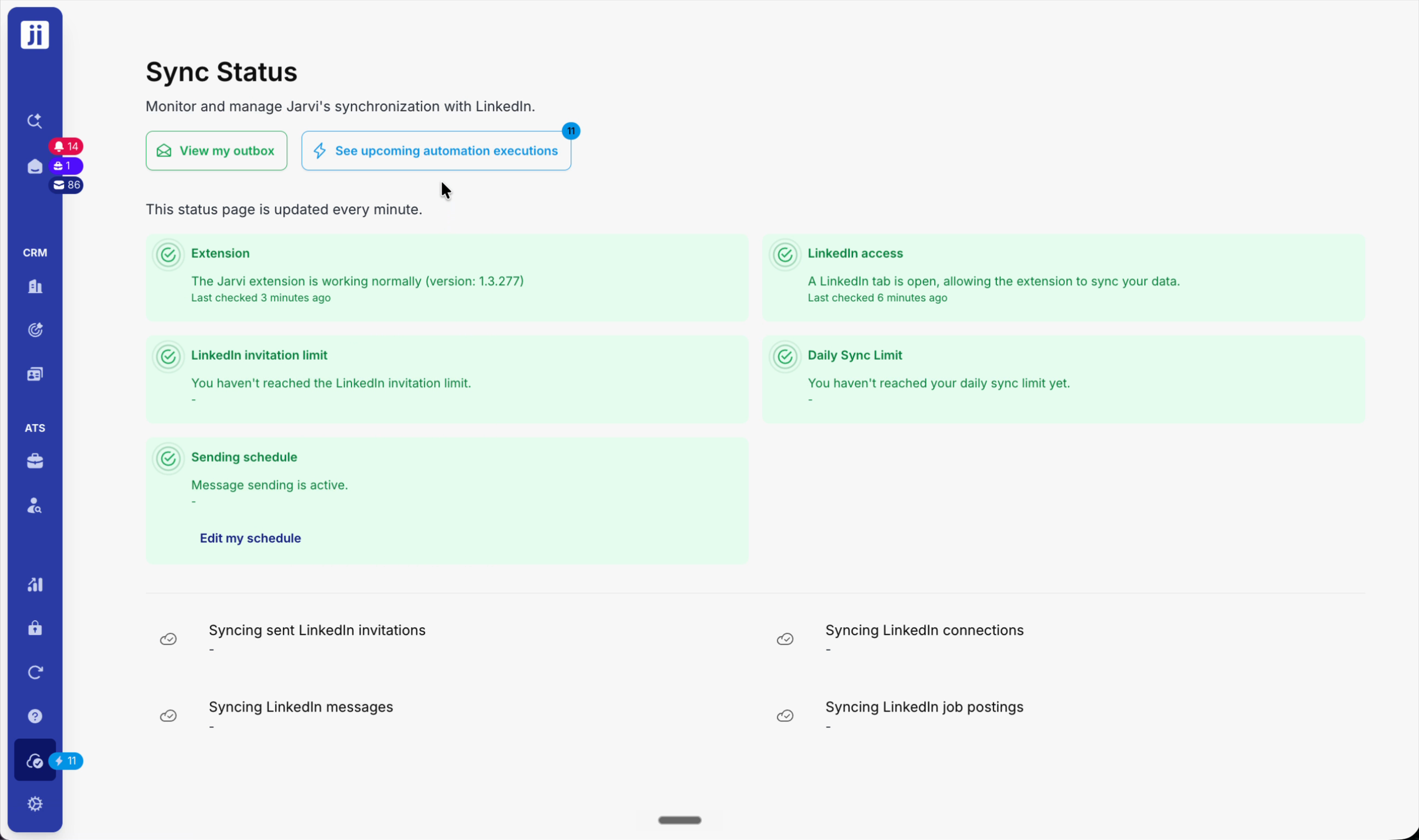Image resolution: width=1419 pixels, height=840 pixels.
Task: Click the text "This status page is updated every minute."
Action: tap(284, 209)
